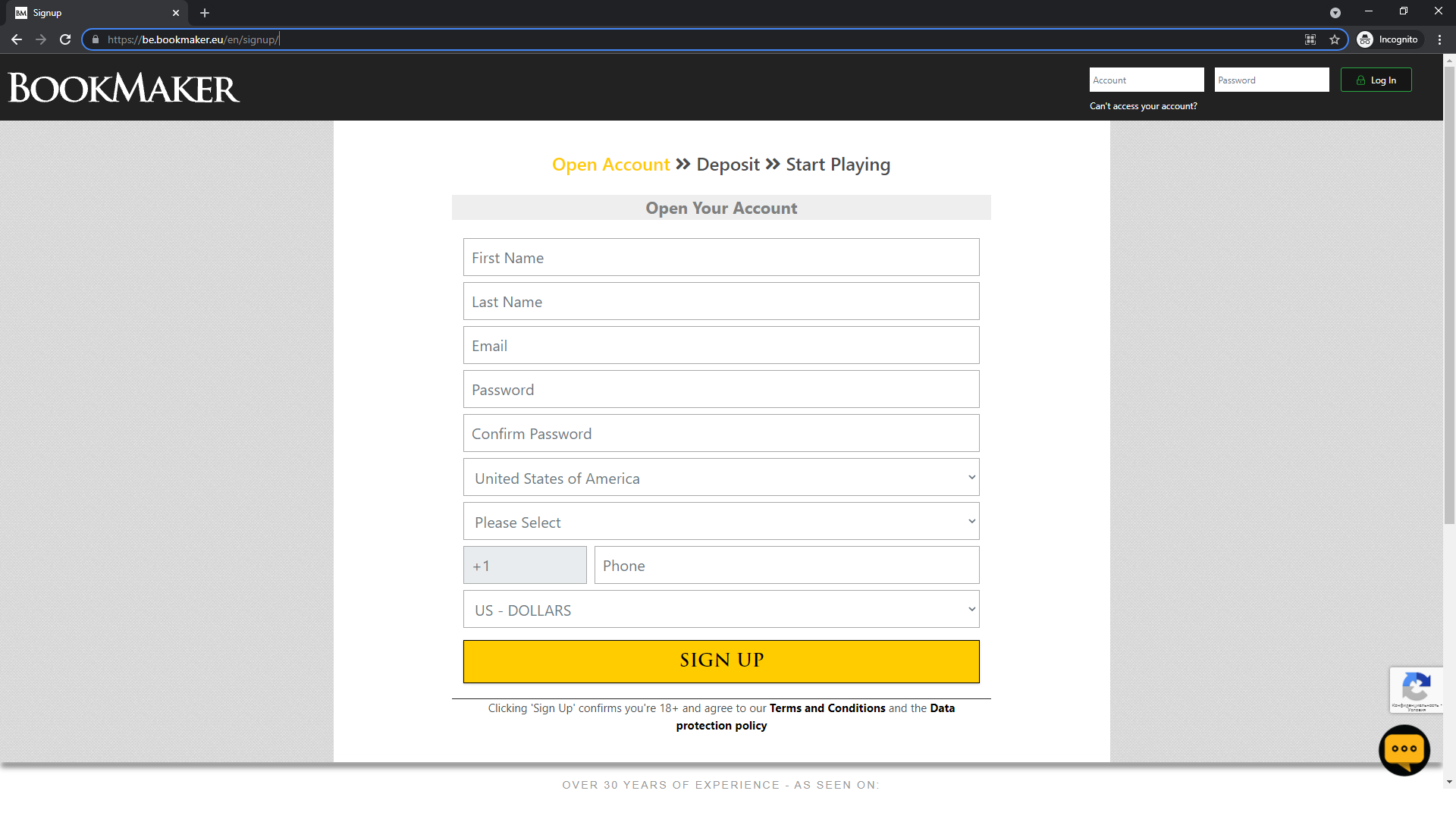
Task: Open Can't access your account link
Action: [x=1144, y=106]
